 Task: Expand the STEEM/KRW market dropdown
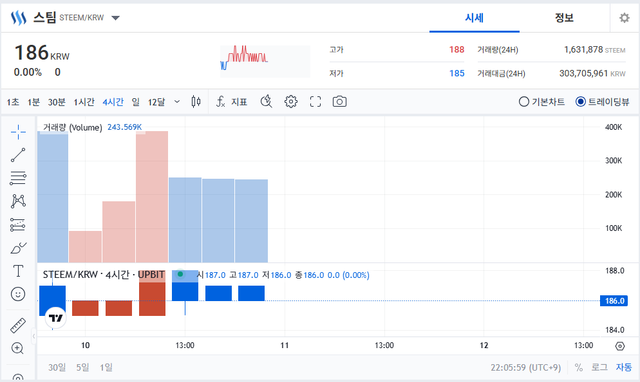pyautogui.click(x=116, y=18)
